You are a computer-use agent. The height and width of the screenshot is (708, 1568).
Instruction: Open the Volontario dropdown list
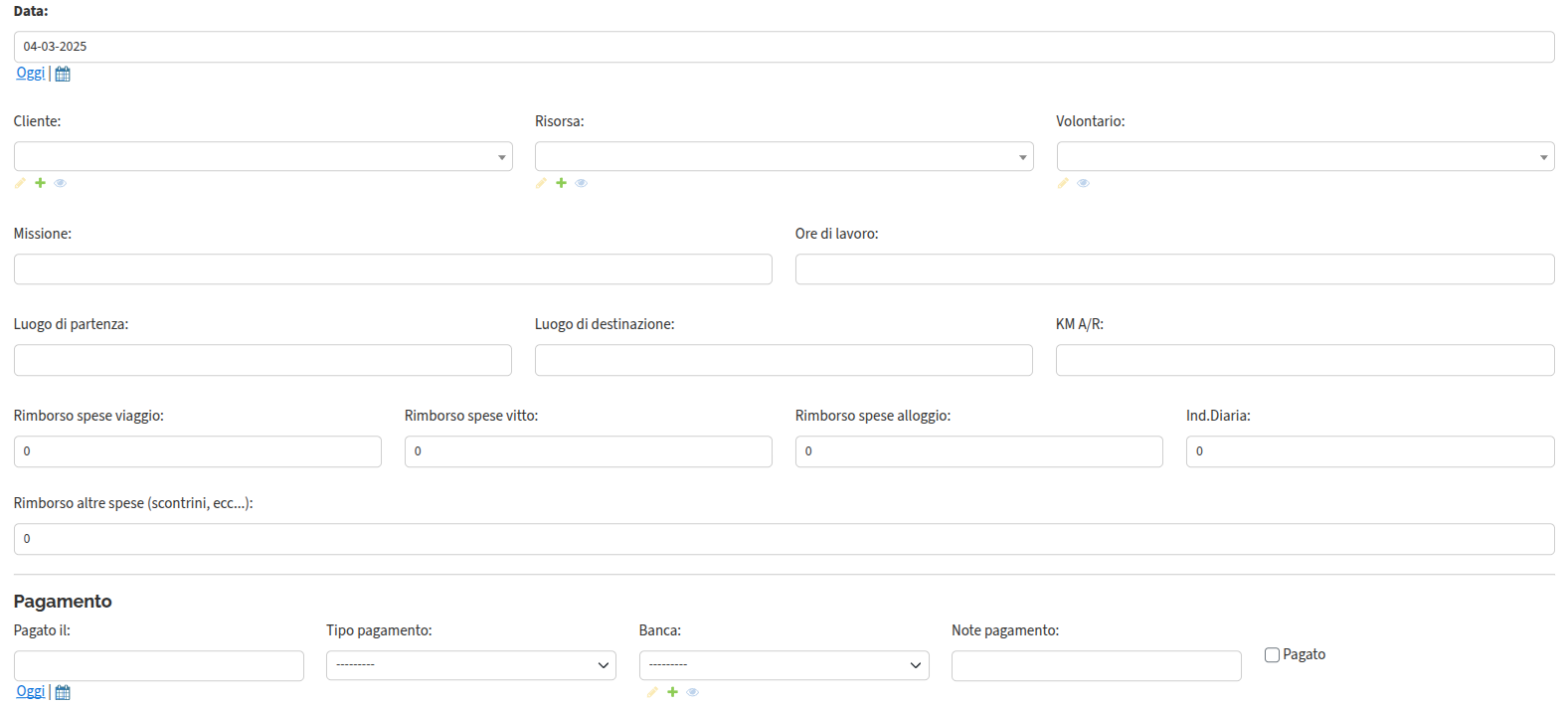click(1306, 156)
